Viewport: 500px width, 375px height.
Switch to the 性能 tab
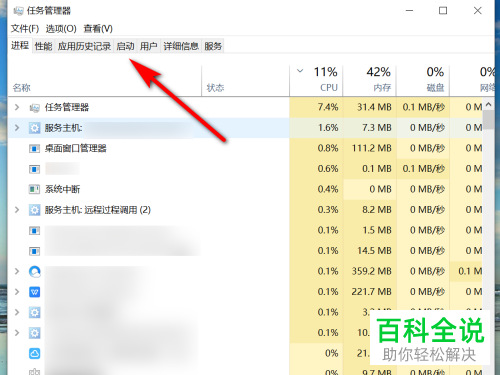(43, 46)
